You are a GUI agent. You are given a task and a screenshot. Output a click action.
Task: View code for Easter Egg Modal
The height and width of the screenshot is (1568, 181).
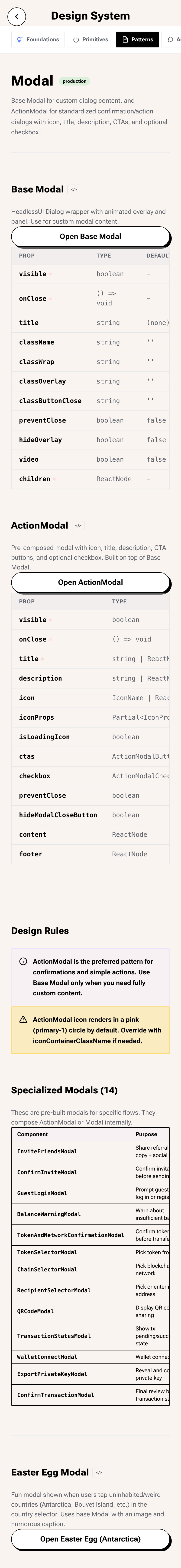[99, 1472]
